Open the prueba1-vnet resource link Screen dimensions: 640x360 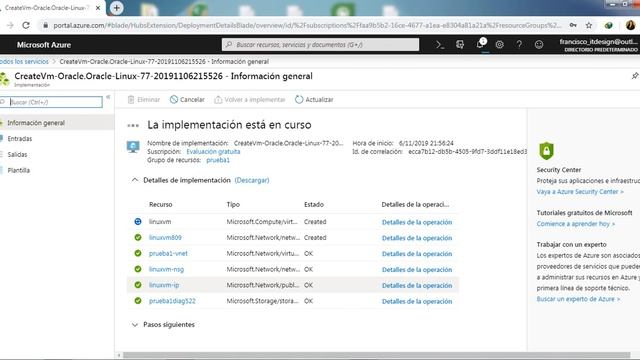pos(168,253)
